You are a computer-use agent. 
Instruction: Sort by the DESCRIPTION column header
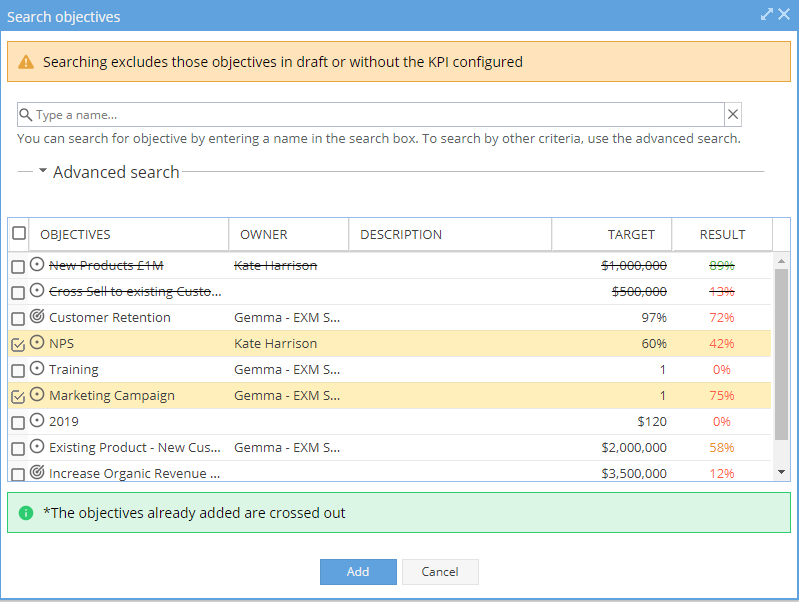pos(450,234)
